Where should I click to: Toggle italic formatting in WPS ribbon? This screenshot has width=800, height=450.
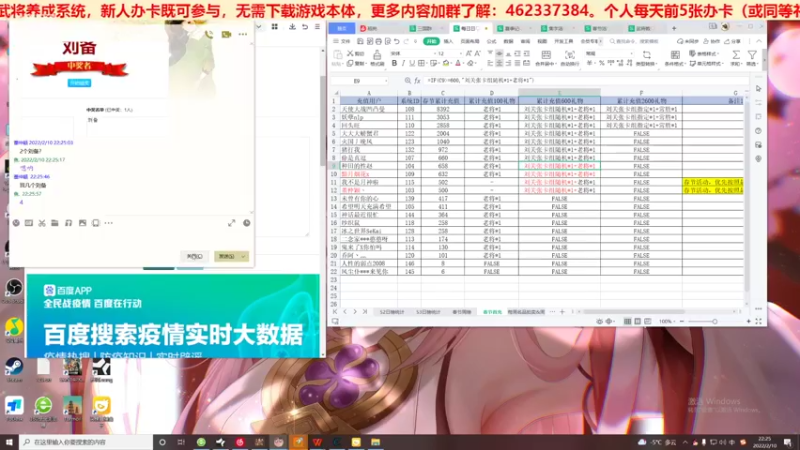pos(403,63)
